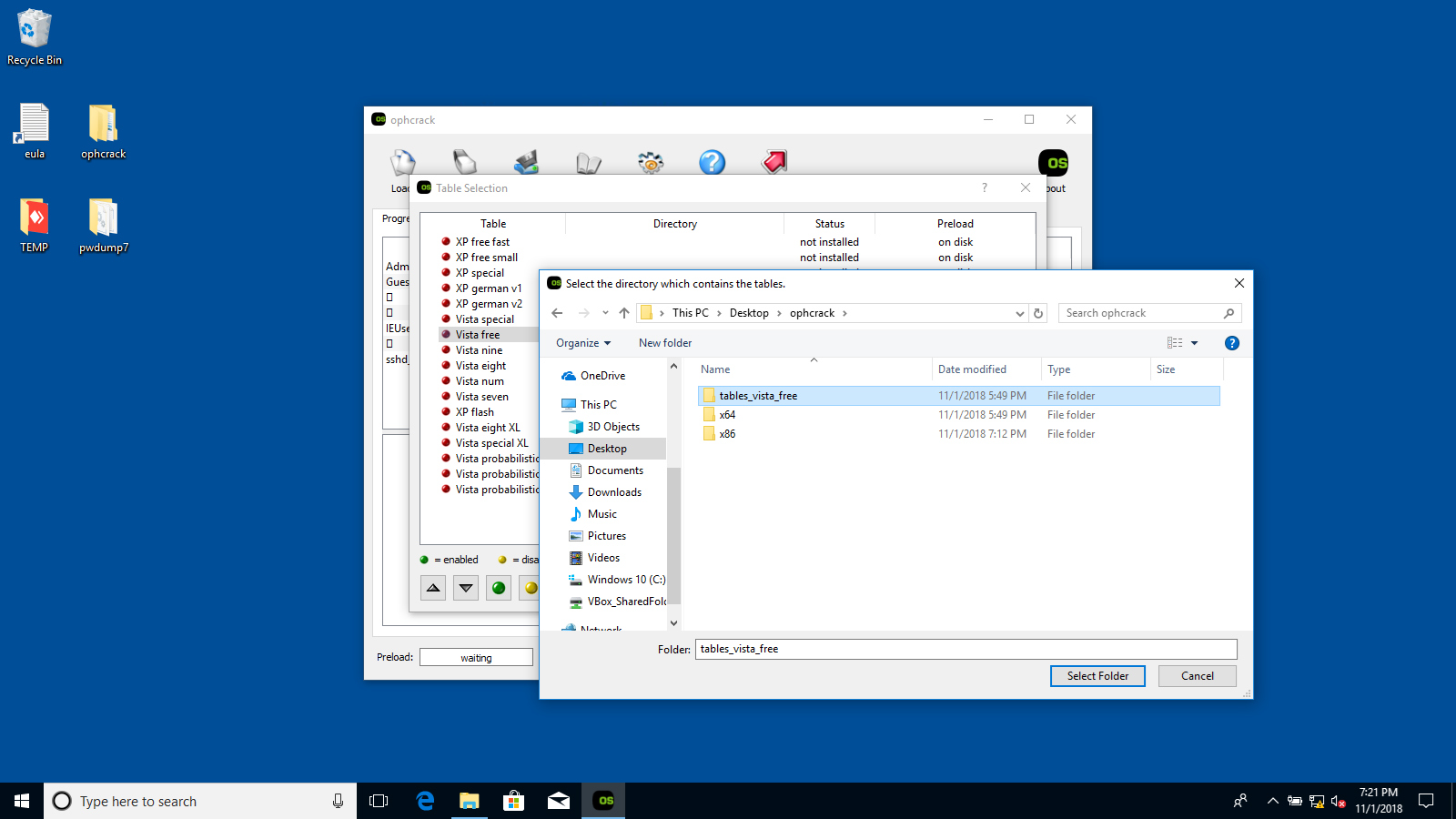This screenshot has height=819, width=1456.
Task: Click the Type here to search box
Action: tap(200, 801)
